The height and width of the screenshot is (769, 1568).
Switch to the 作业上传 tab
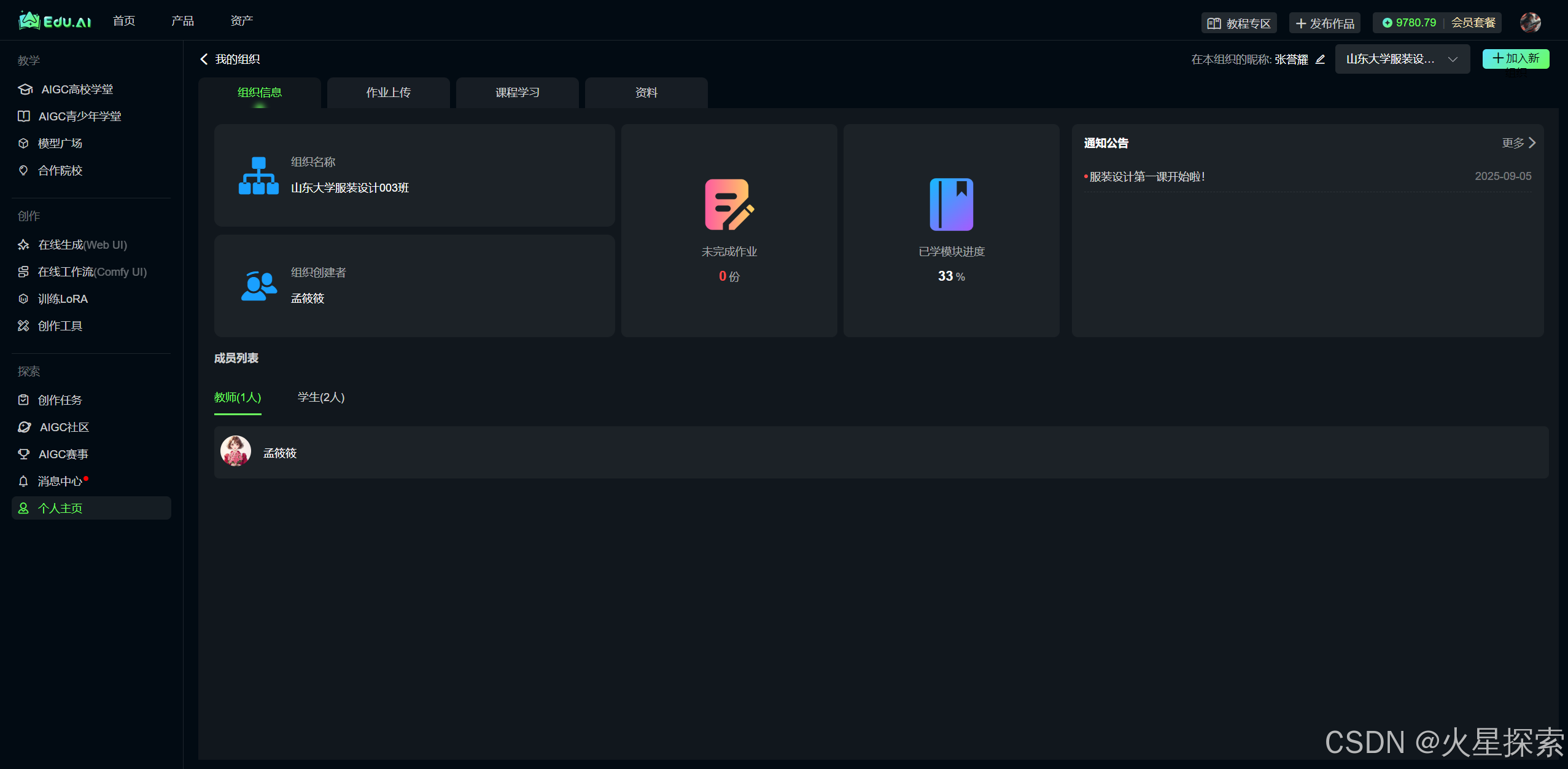(388, 93)
